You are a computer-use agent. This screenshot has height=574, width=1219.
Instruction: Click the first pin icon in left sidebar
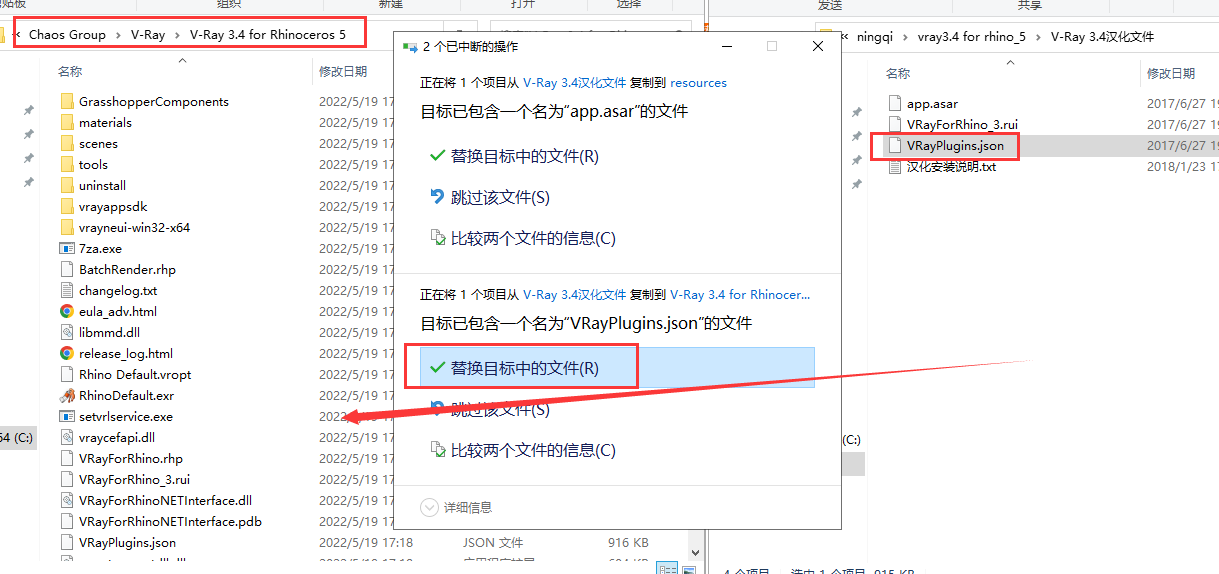coord(28,111)
